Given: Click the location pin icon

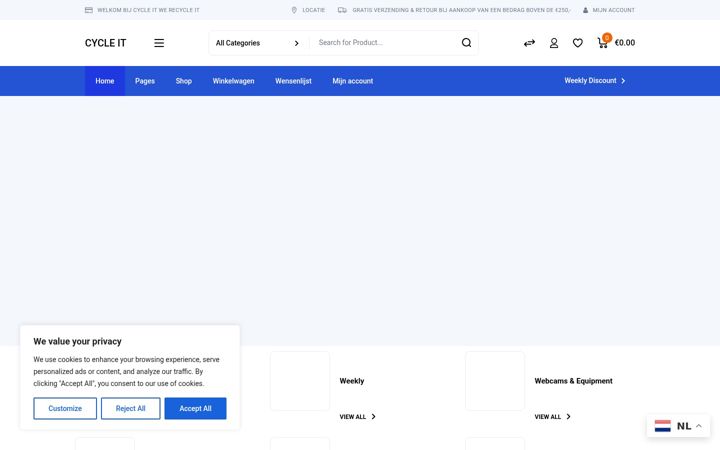Looking at the screenshot, I should coord(294,10).
